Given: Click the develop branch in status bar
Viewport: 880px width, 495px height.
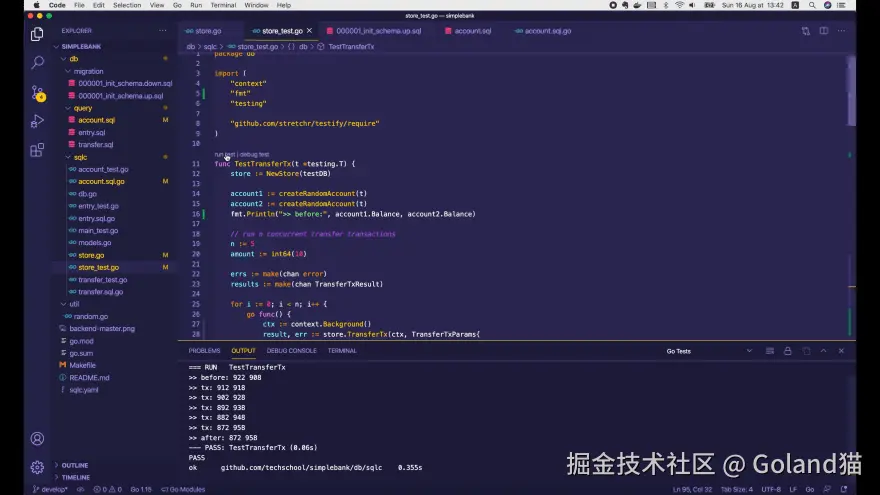Looking at the screenshot, I should coord(50,489).
